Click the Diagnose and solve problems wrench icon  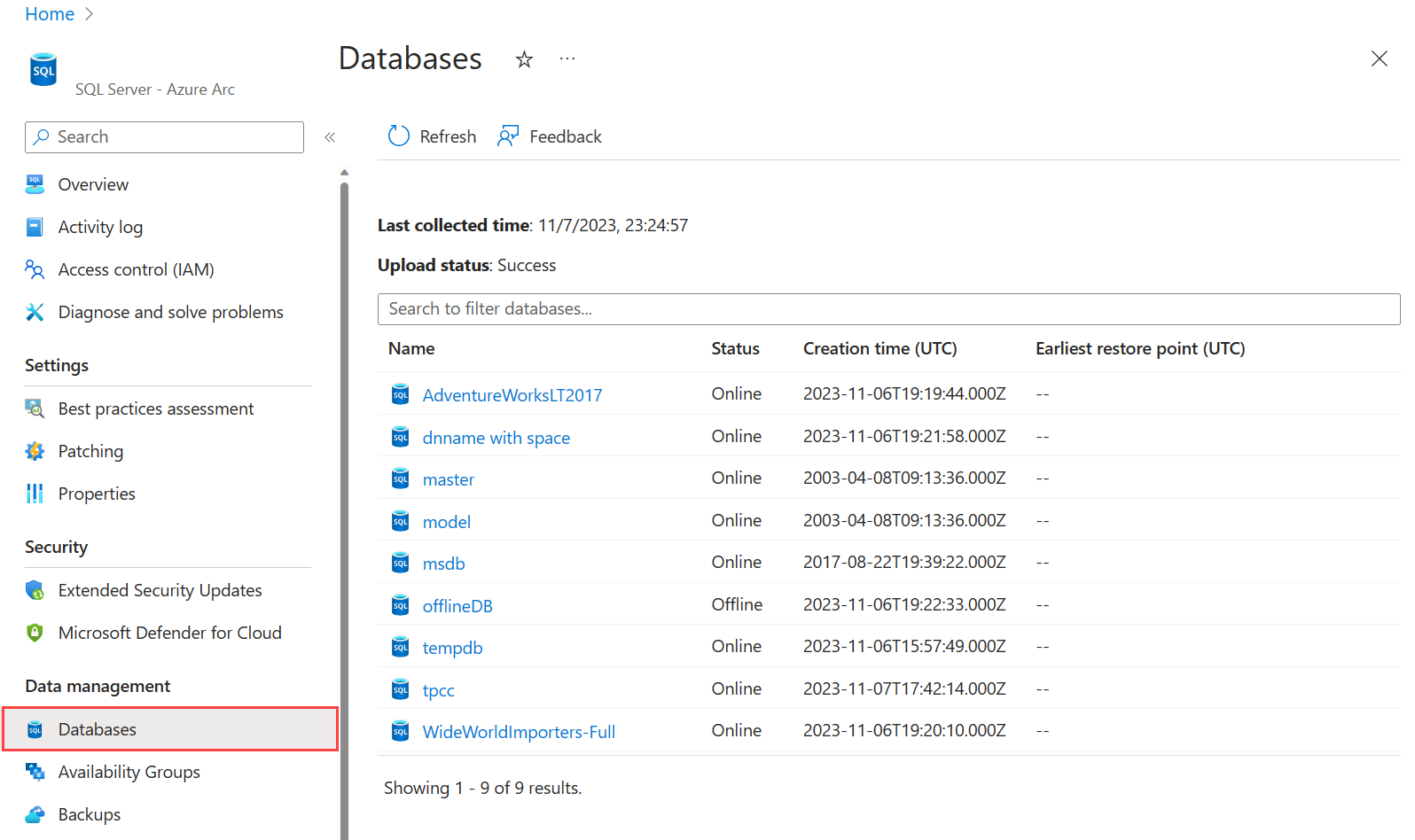(35, 312)
